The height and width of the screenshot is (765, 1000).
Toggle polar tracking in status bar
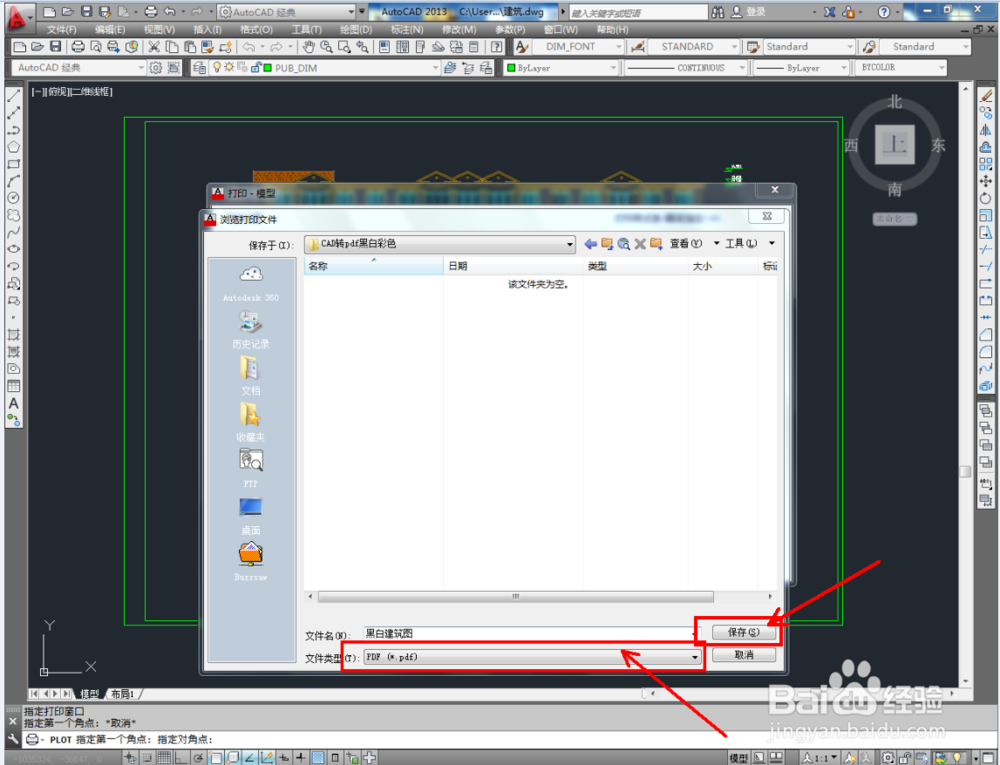(x=198, y=757)
